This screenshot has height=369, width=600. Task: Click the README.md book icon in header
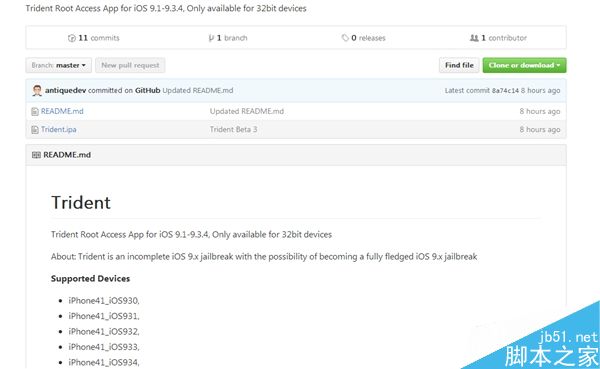36,155
